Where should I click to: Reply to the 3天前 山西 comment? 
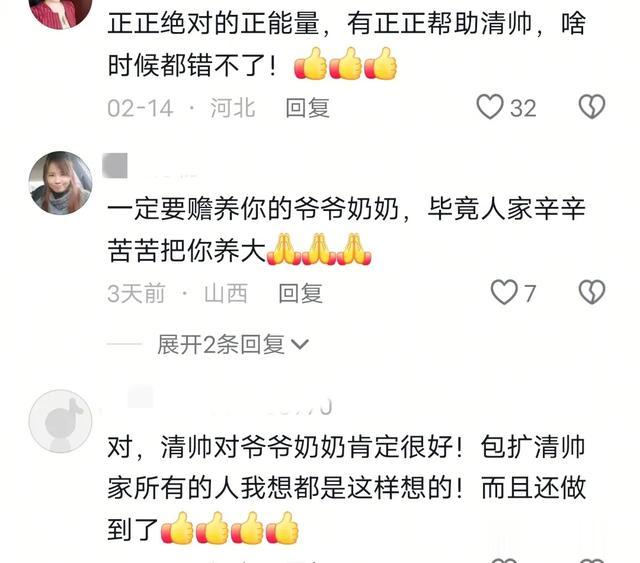tap(300, 294)
